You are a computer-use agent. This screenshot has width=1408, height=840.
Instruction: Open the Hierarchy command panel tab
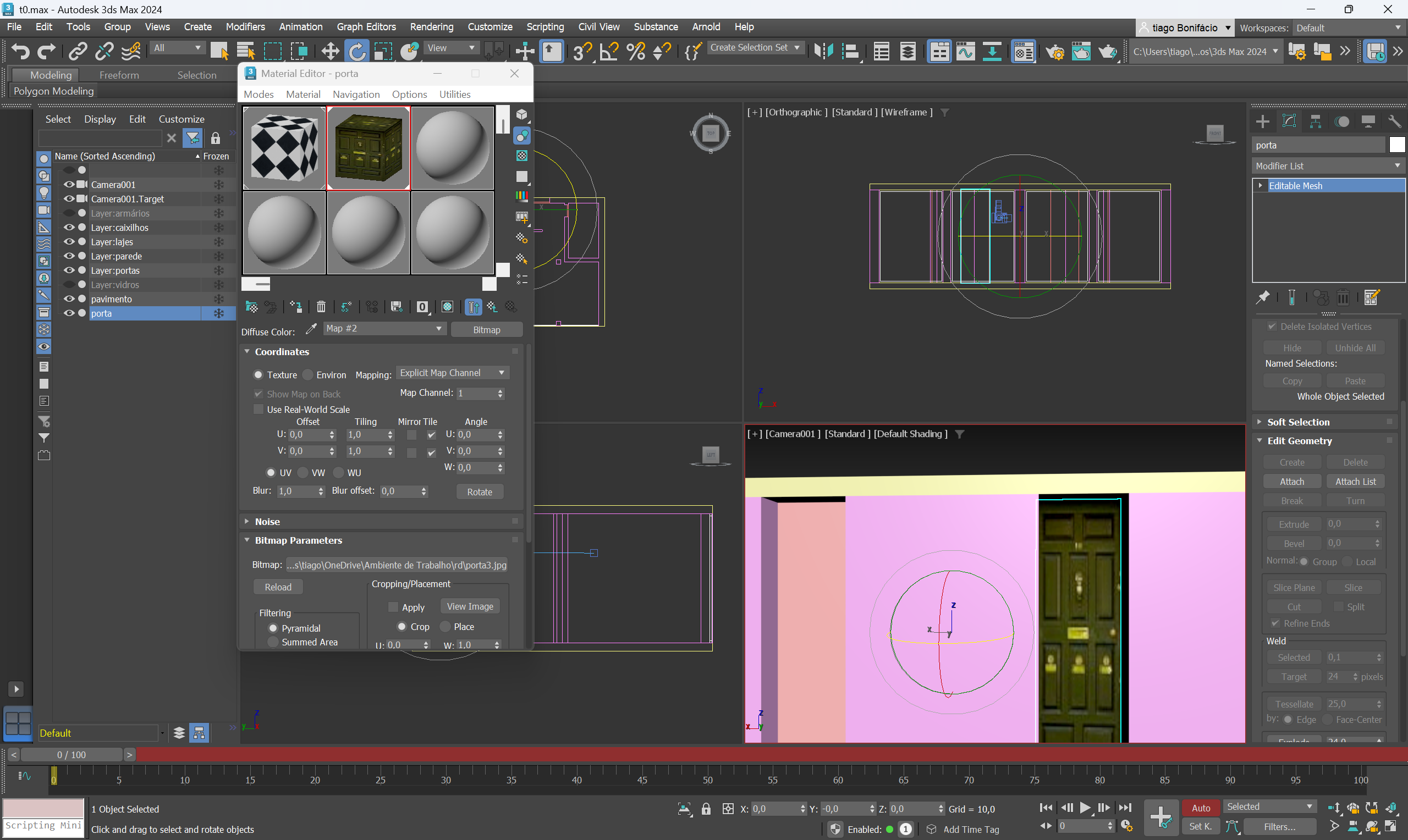[1315, 121]
